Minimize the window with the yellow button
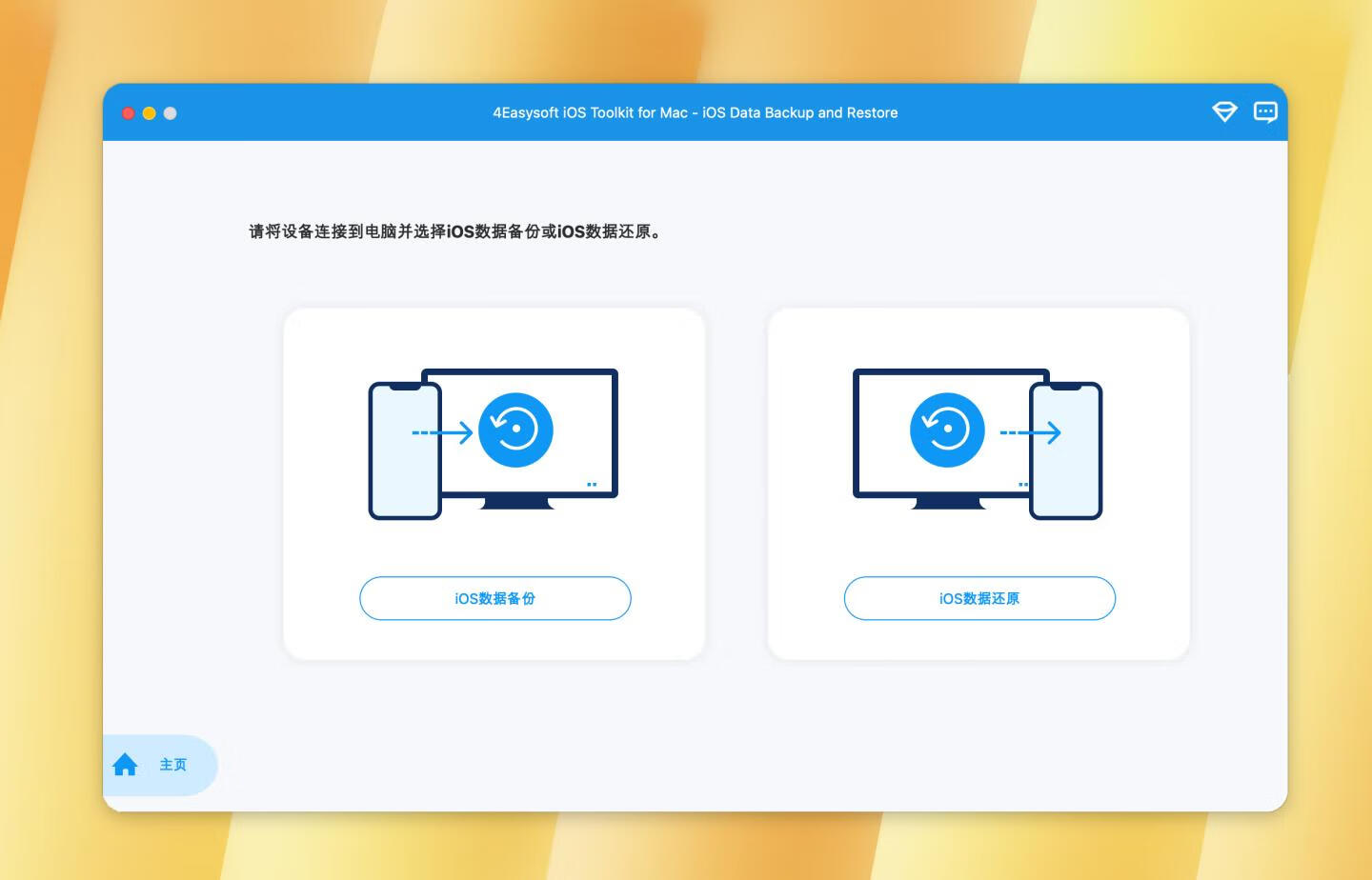 click(149, 113)
